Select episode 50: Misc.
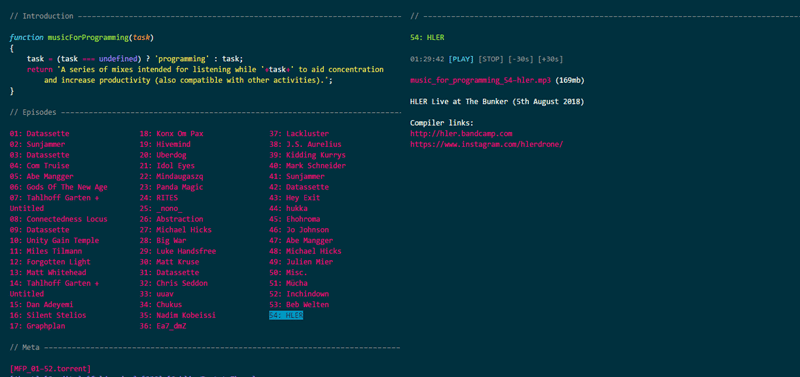Viewport: 800px width, 377px height. pos(288,273)
